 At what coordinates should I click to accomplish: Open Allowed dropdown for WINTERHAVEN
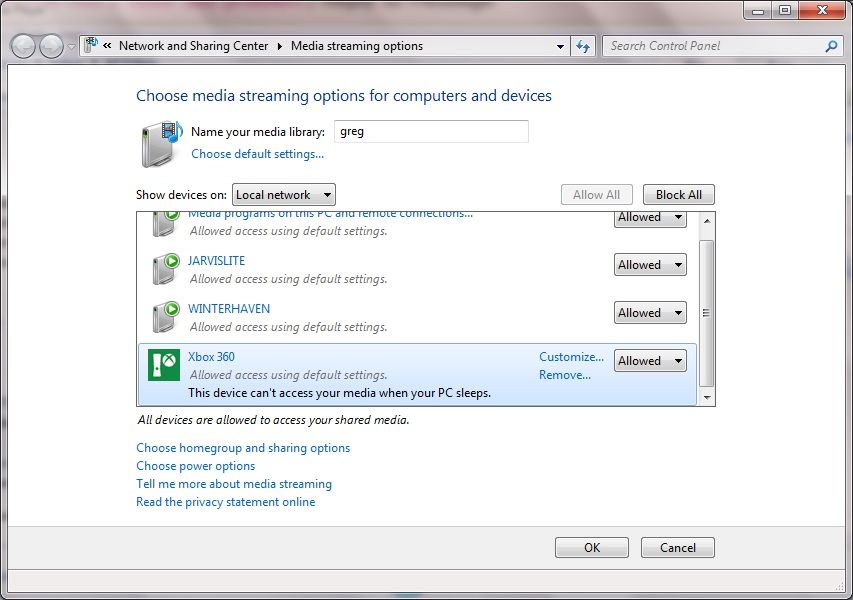pyautogui.click(x=650, y=313)
